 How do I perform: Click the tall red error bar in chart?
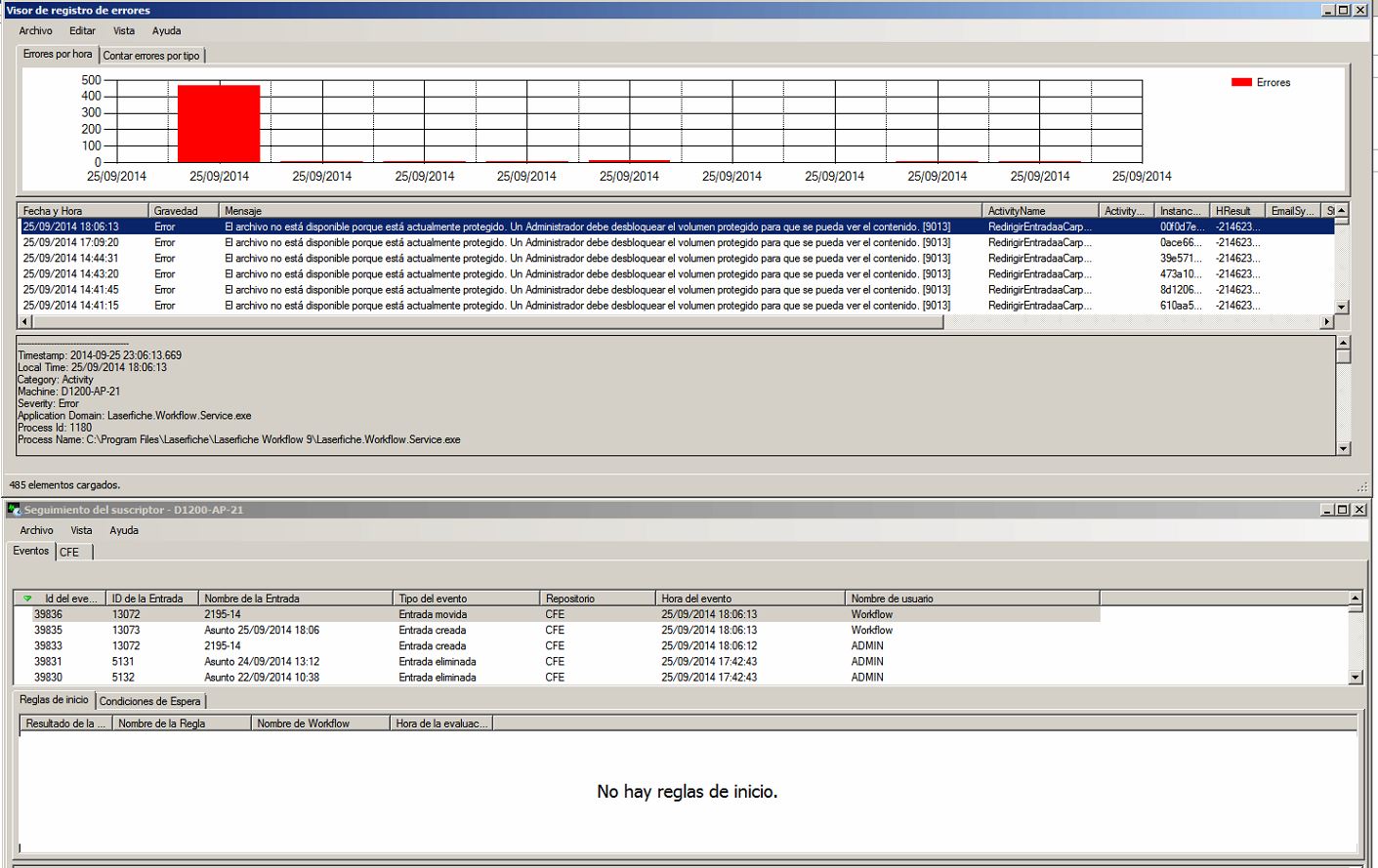pyautogui.click(x=219, y=124)
